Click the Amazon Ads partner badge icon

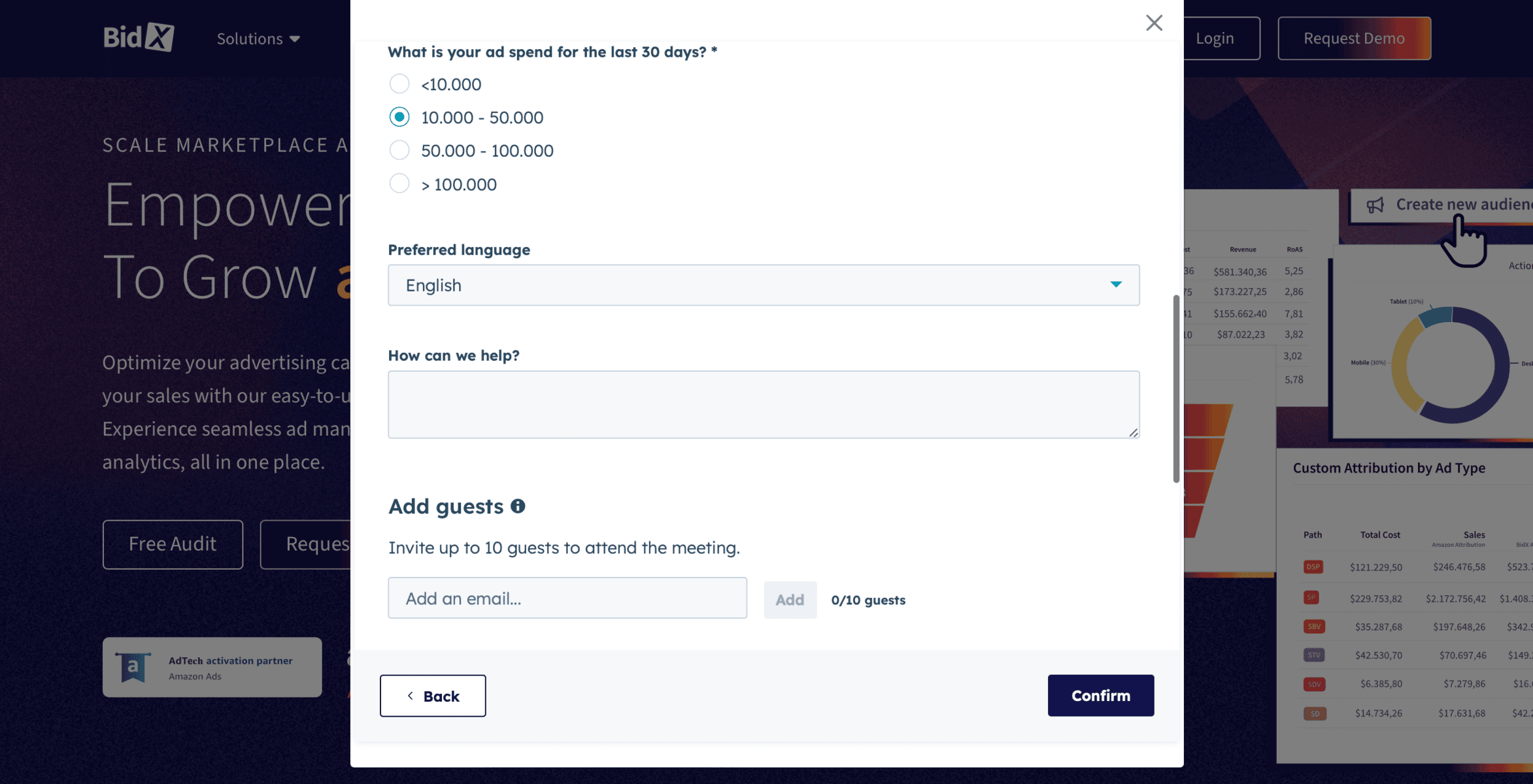click(x=133, y=667)
